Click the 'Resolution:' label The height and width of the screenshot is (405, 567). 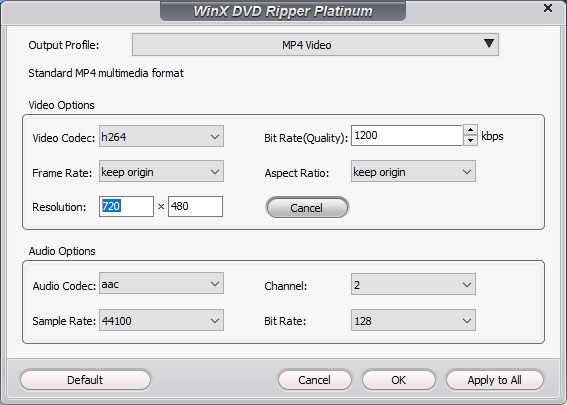point(59,207)
